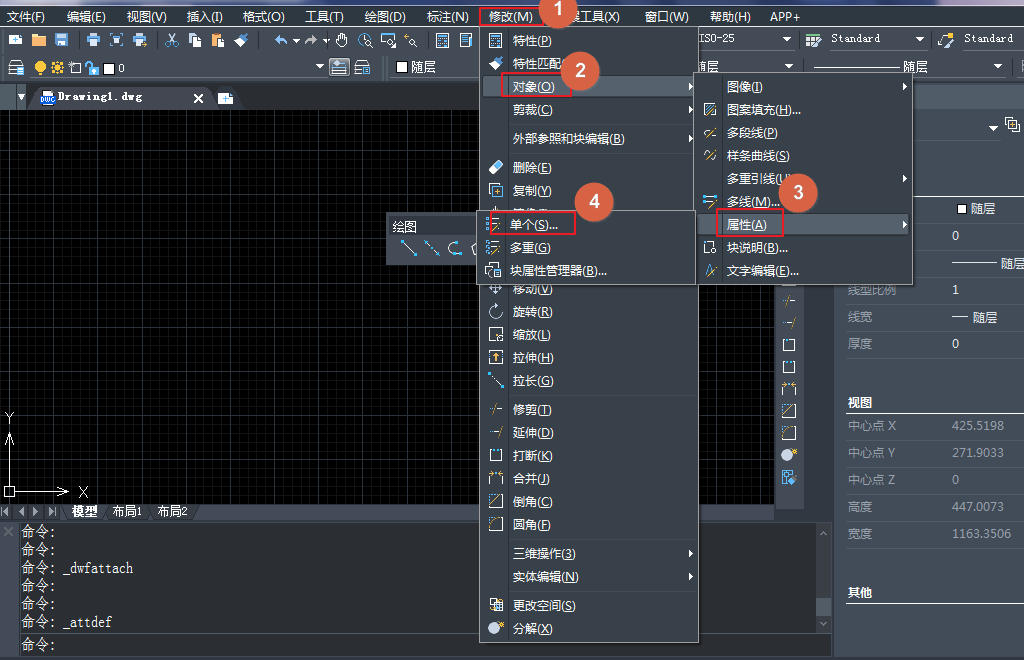Click the Plot printer icon
This screenshot has width=1024, height=660.
(92, 40)
